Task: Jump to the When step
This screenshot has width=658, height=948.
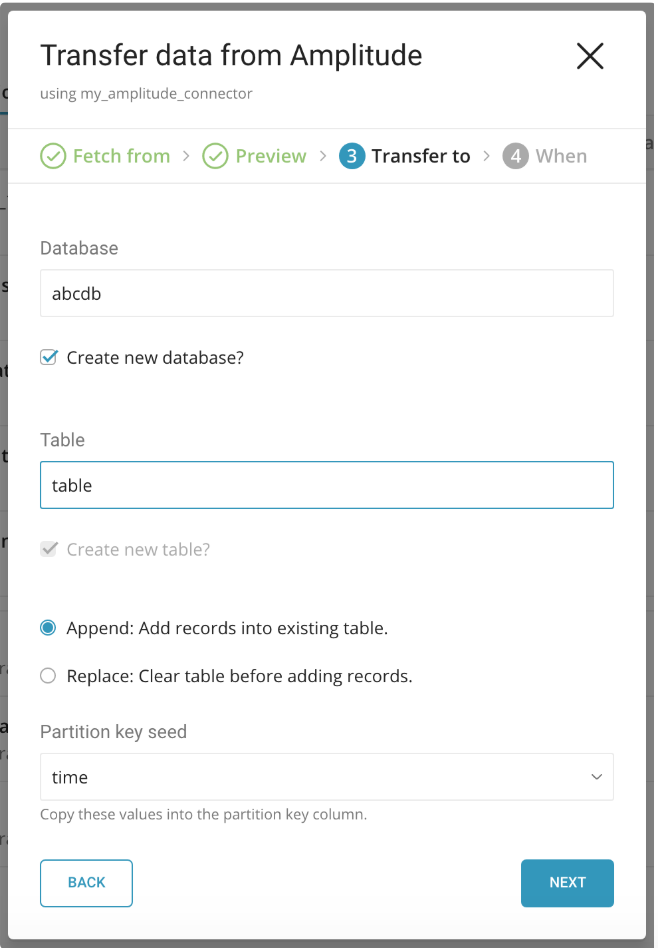Action: (x=561, y=156)
